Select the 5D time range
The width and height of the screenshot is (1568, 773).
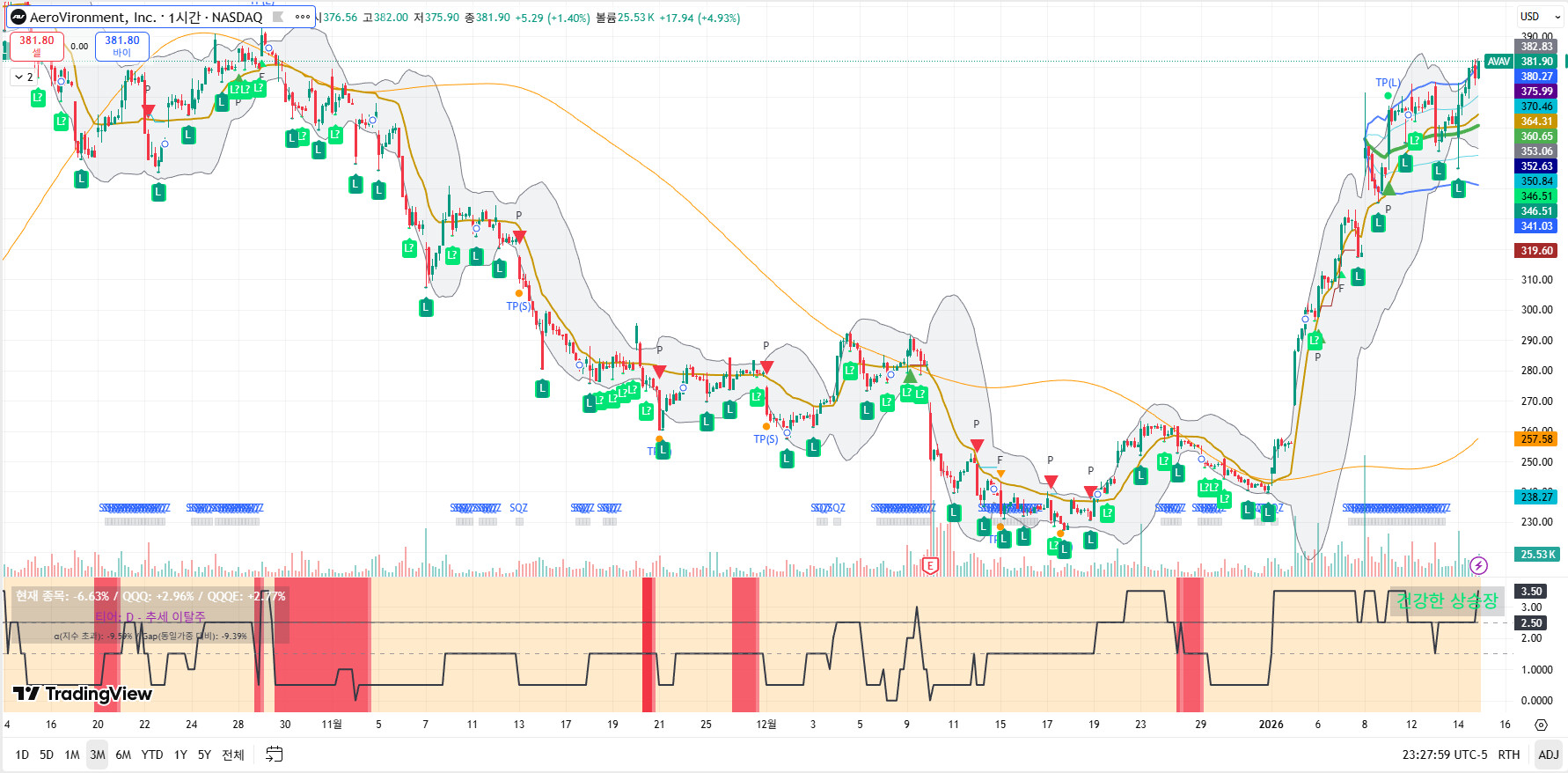[47, 755]
